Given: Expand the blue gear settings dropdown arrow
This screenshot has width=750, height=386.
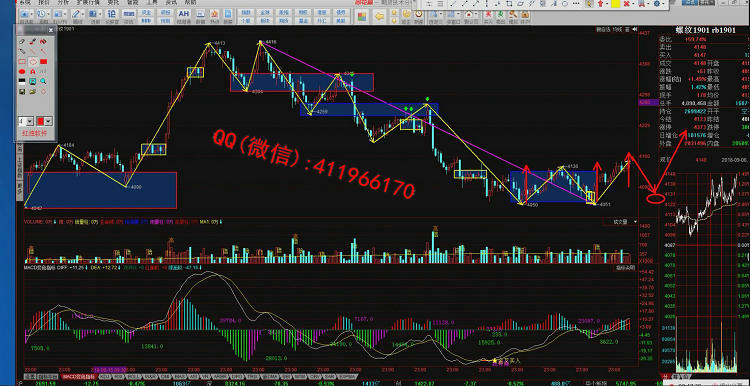Looking at the screenshot, I should click(x=663, y=3).
